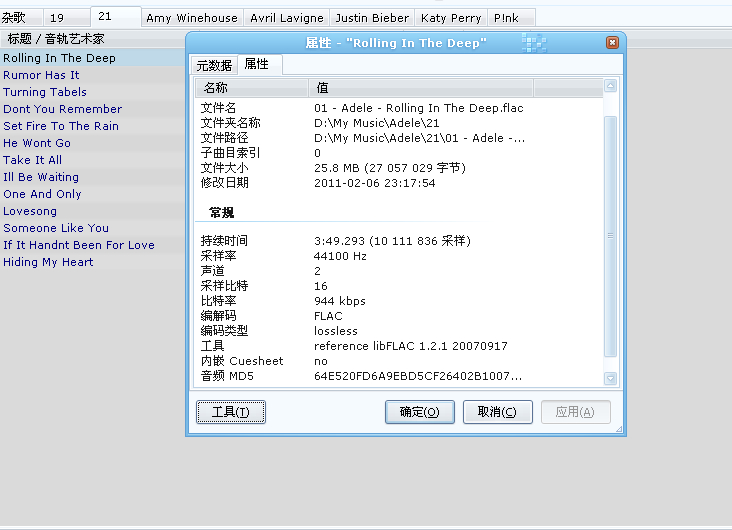Select track Dont You Remember

point(92,109)
